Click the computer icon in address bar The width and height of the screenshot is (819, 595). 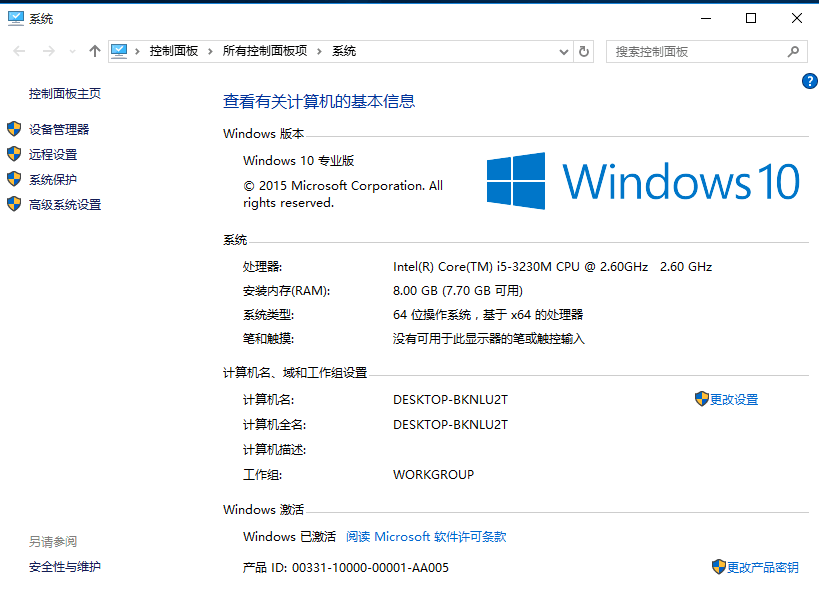[119, 51]
